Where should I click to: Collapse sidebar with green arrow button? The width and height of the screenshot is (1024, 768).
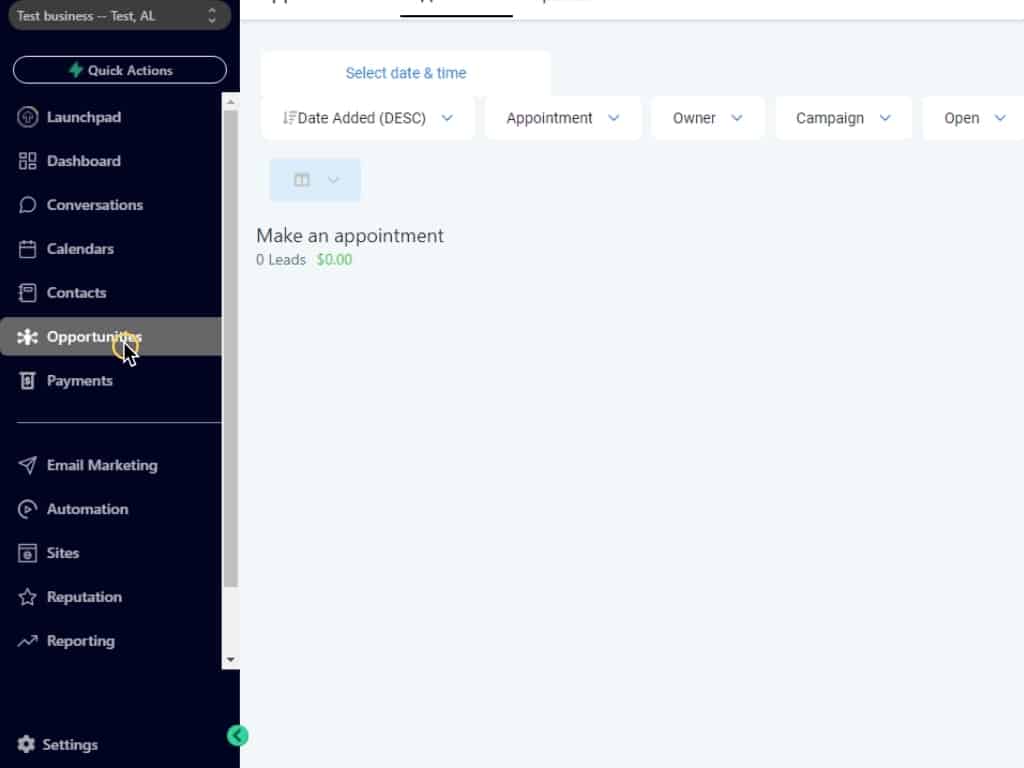pos(237,736)
